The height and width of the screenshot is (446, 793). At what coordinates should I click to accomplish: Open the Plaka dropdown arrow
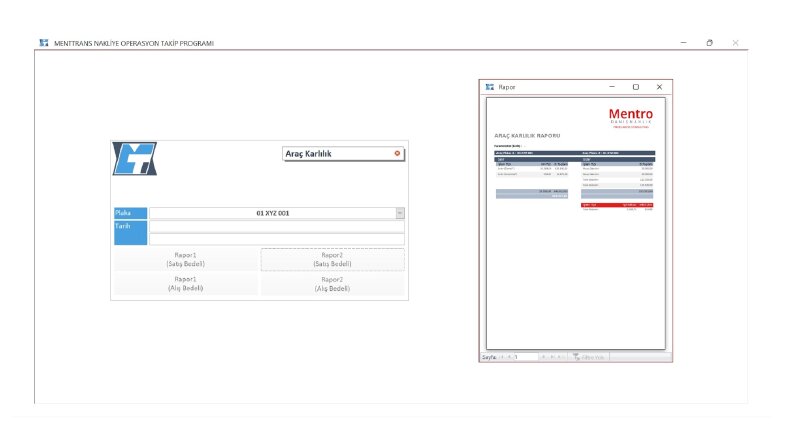(x=400, y=213)
